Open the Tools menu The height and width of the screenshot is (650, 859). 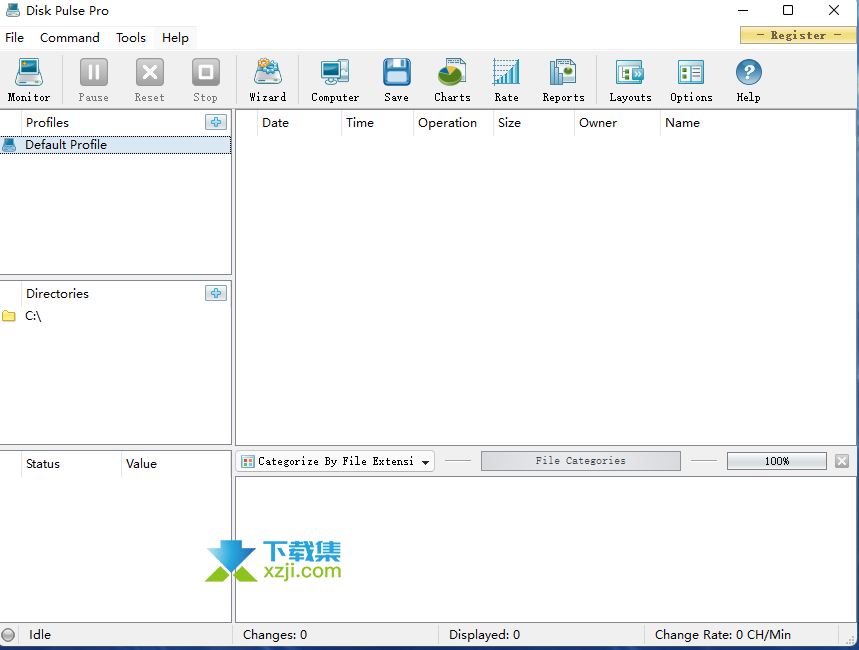click(131, 37)
